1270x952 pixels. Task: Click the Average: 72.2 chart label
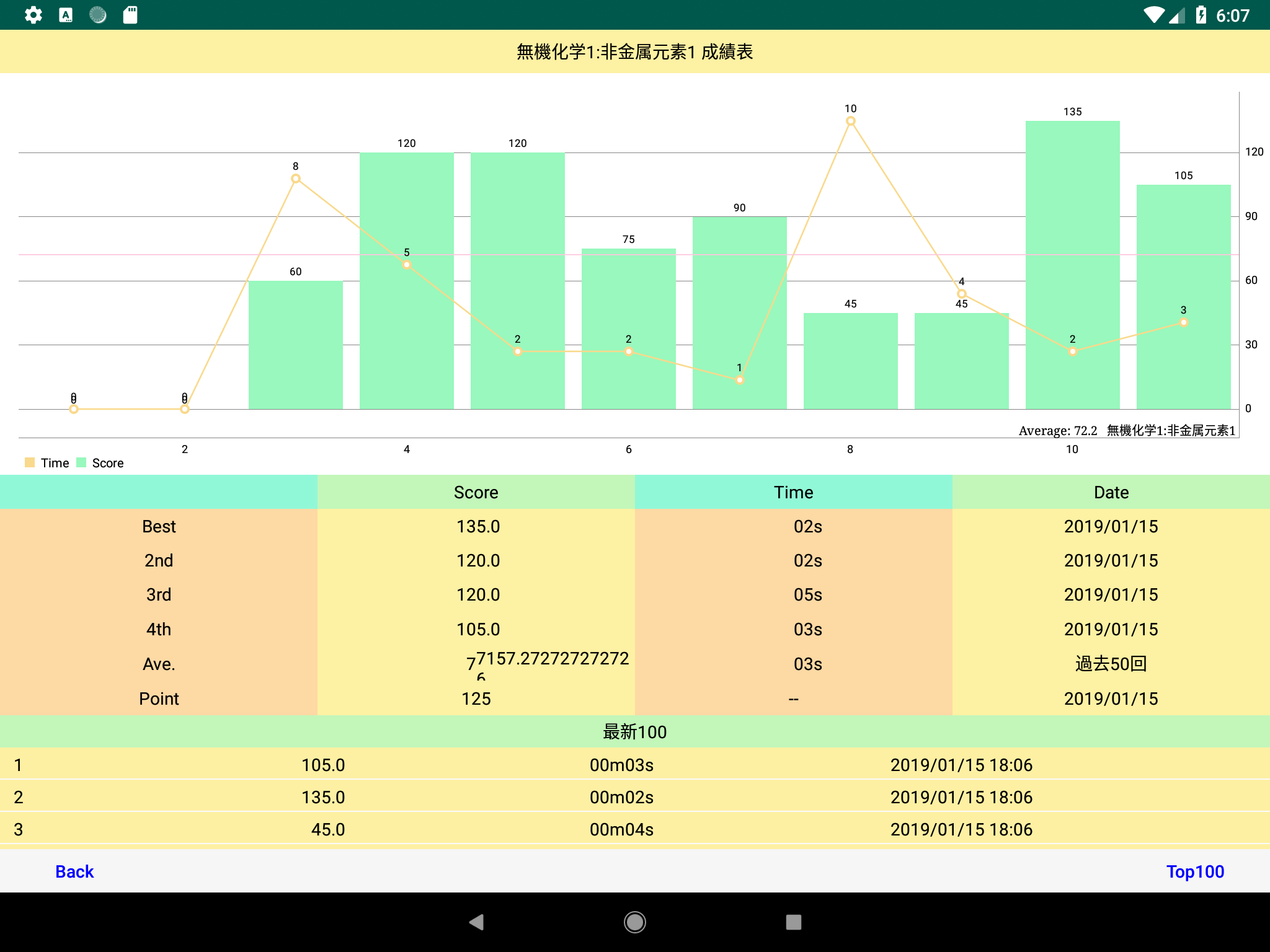pyautogui.click(x=1058, y=431)
